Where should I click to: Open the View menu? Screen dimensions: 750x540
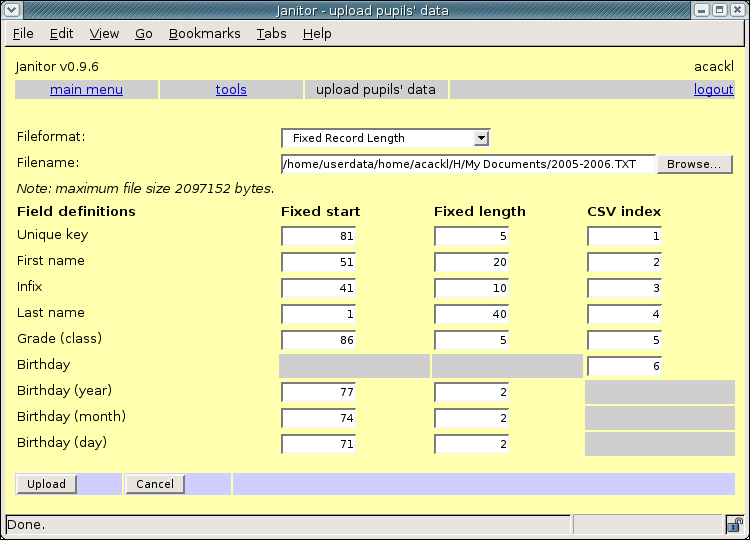(104, 33)
